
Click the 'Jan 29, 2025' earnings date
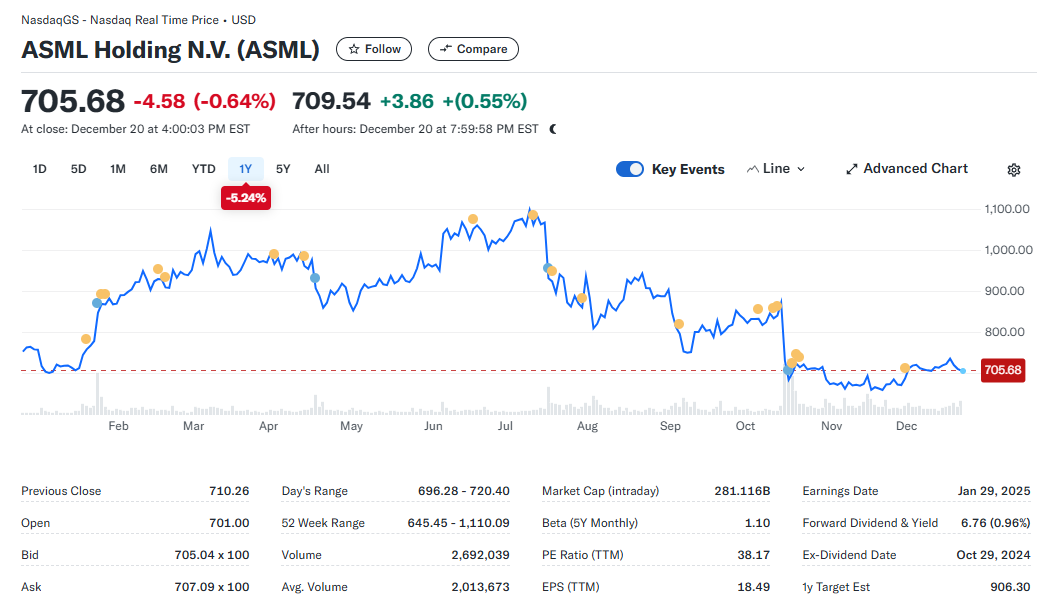[994, 491]
